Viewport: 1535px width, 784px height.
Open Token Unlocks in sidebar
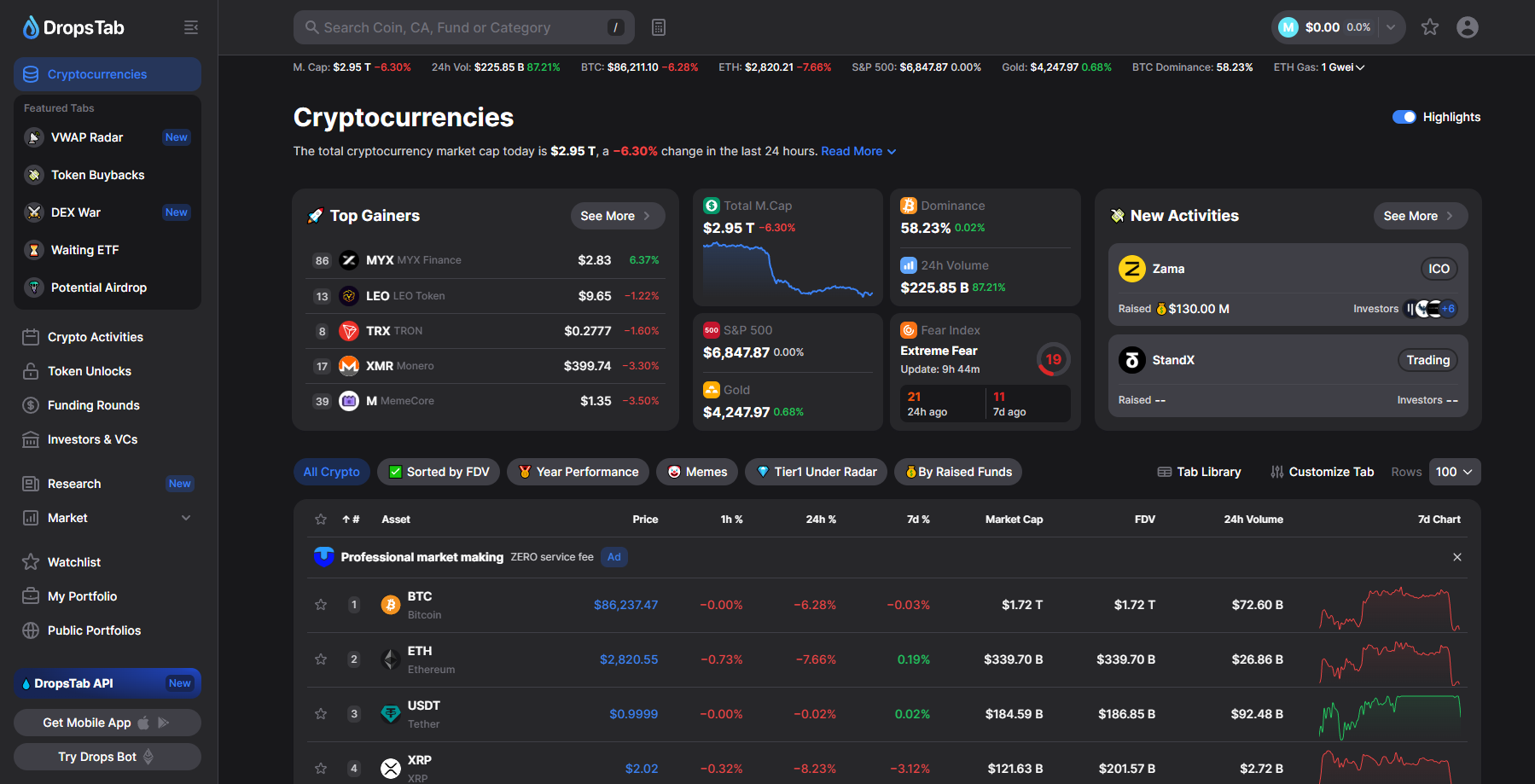(x=90, y=371)
